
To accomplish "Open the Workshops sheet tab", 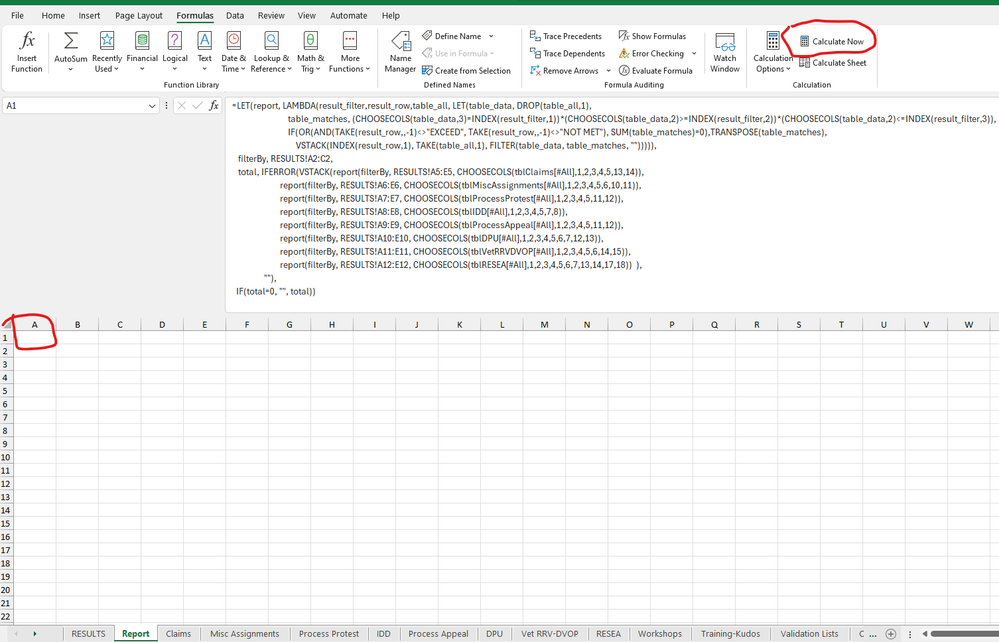I will tap(660, 634).
